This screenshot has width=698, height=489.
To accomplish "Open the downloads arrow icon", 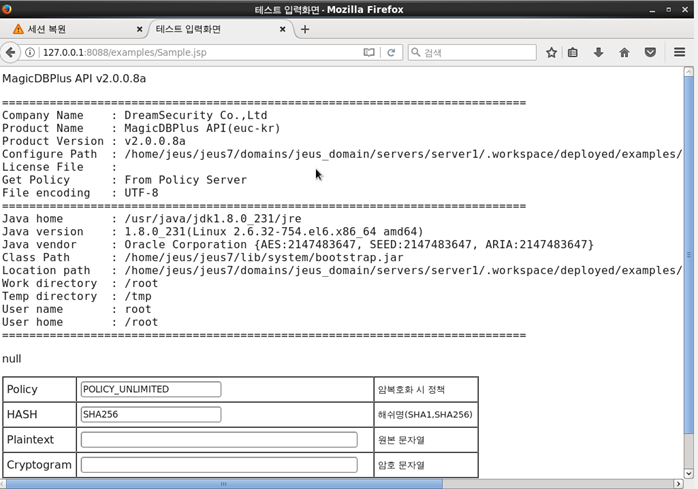I will tap(598, 53).
